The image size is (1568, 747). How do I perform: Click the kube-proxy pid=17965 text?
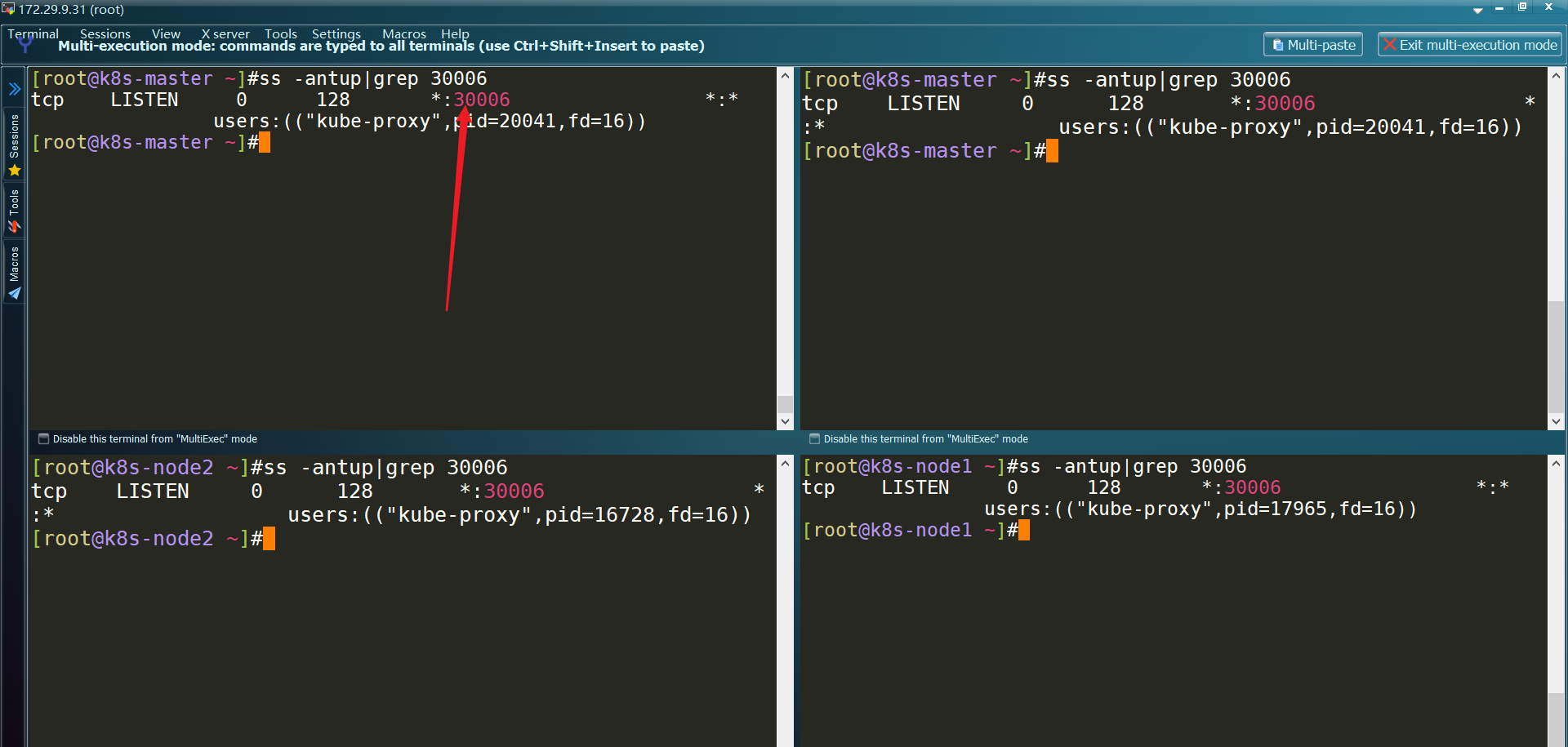(1200, 509)
